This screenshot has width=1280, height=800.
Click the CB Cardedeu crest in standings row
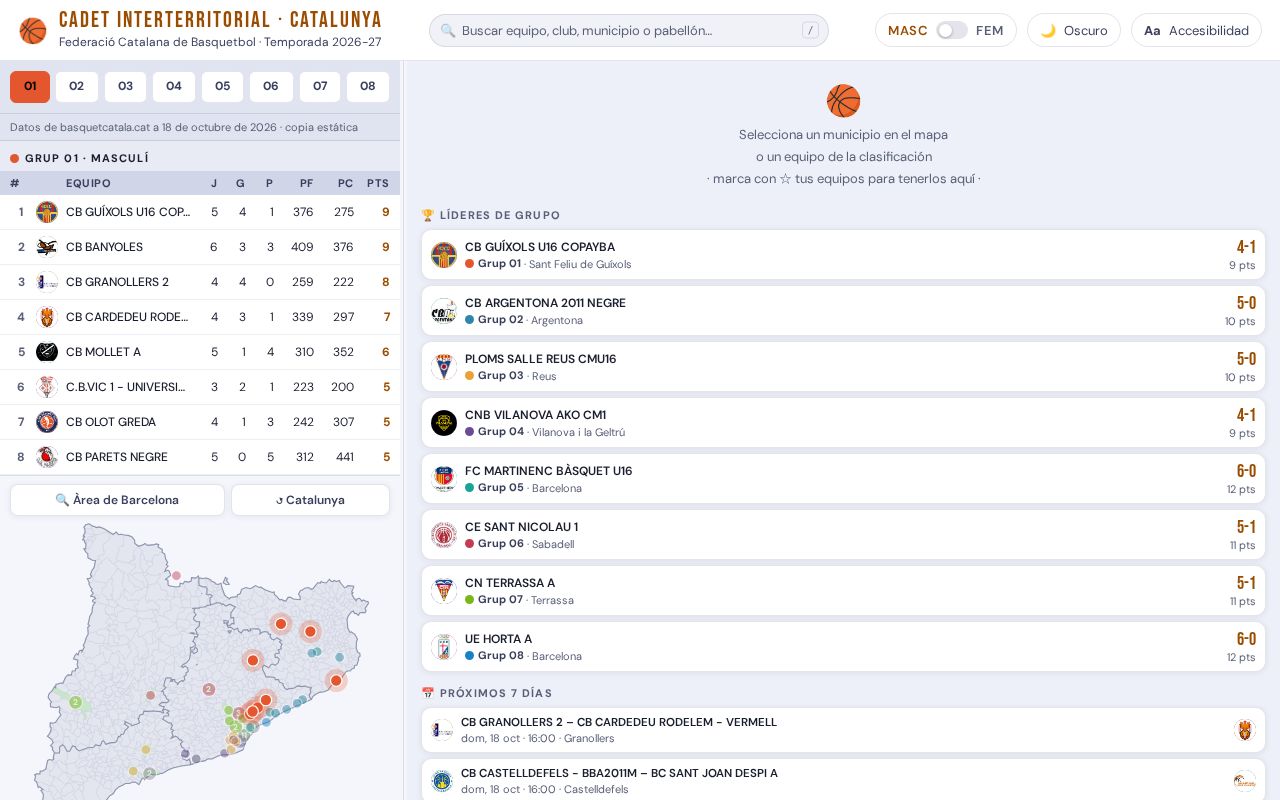coord(47,317)
